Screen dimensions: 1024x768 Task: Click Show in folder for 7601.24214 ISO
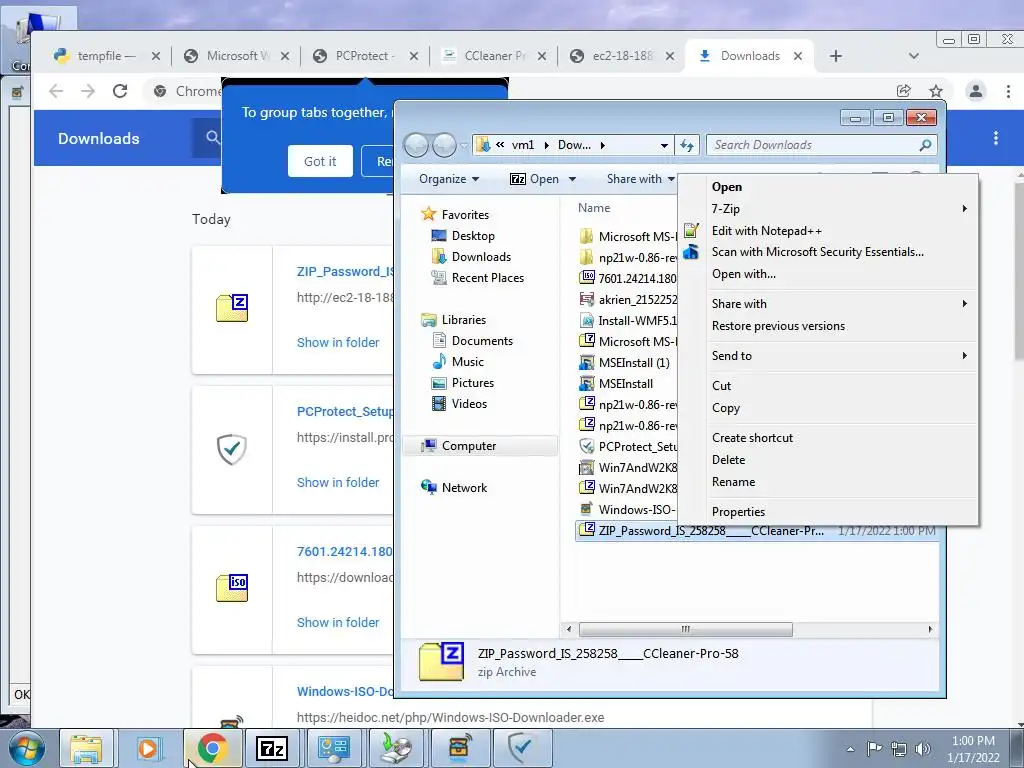tap(338, 623)
